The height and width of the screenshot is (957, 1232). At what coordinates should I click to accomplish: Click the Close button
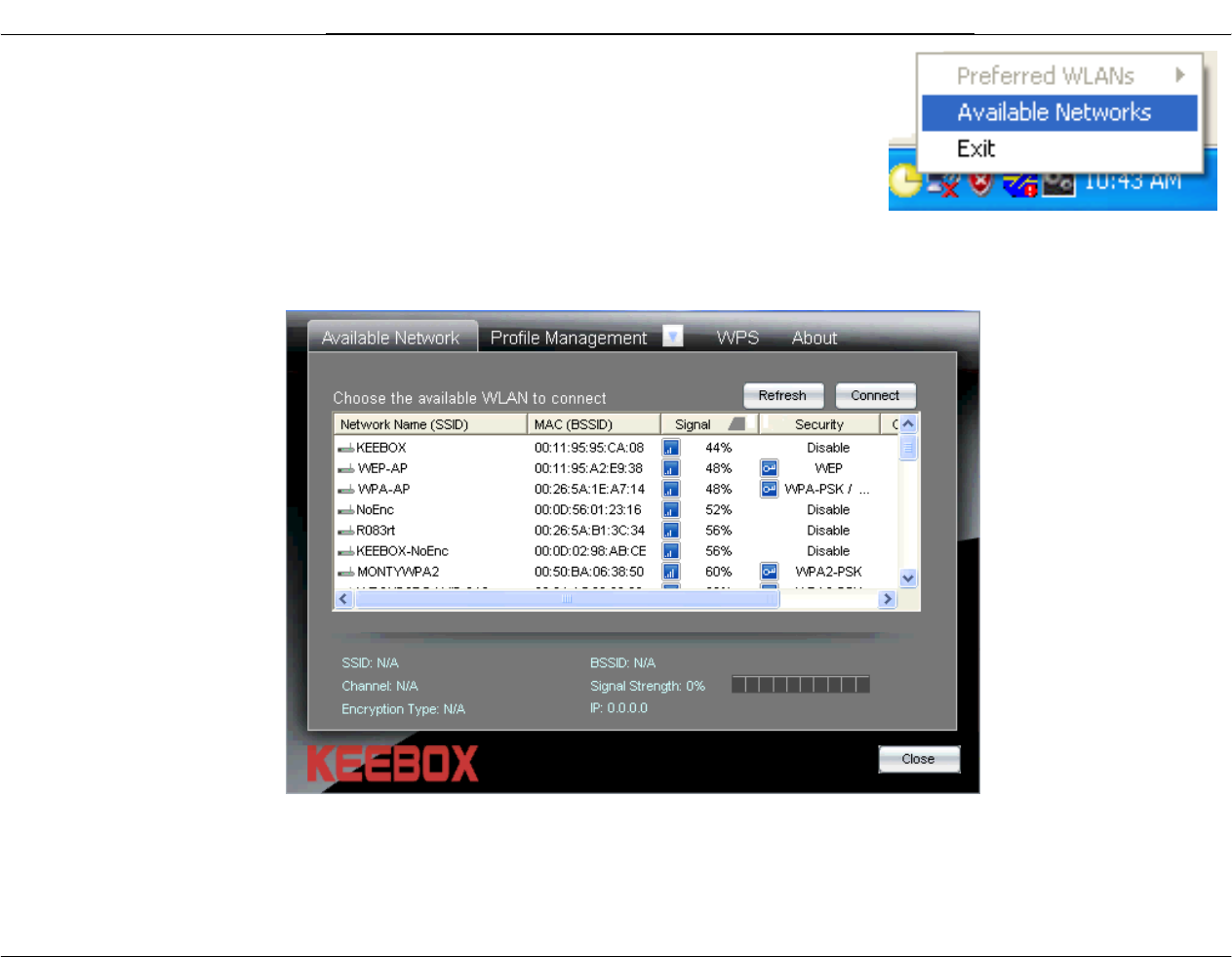pos(919,759)
